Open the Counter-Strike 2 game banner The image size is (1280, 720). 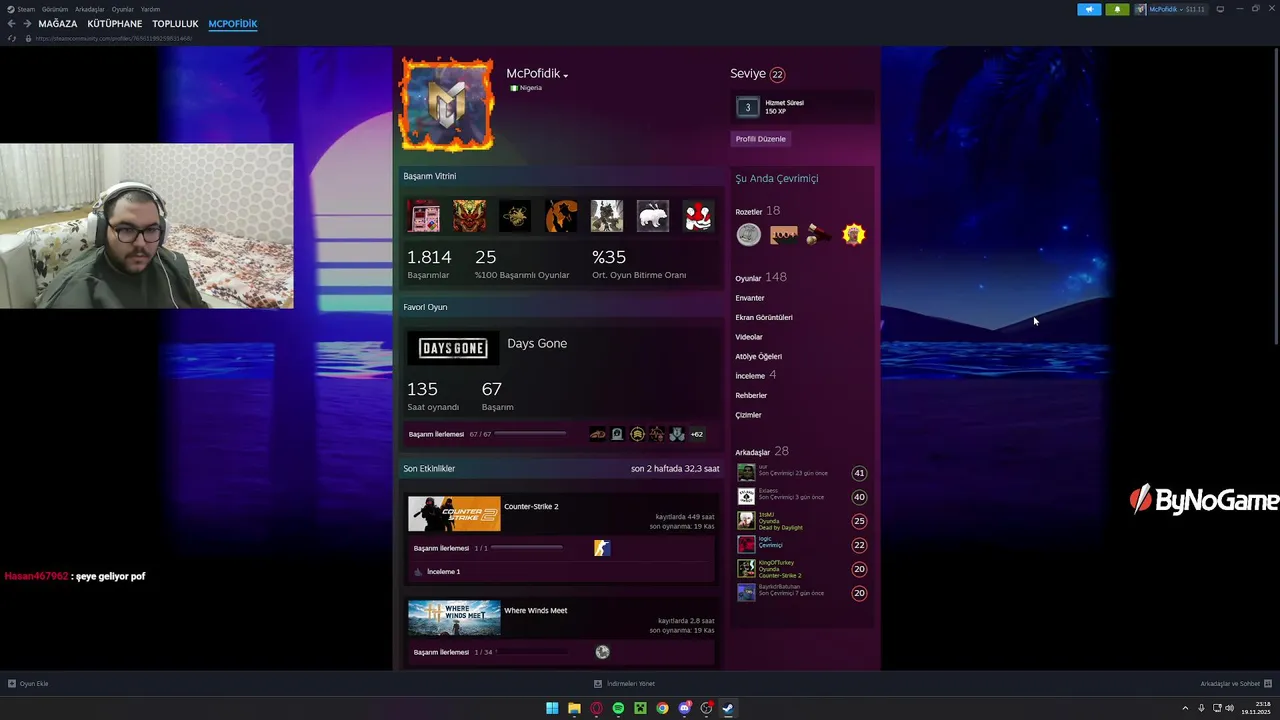coord(454,514)
